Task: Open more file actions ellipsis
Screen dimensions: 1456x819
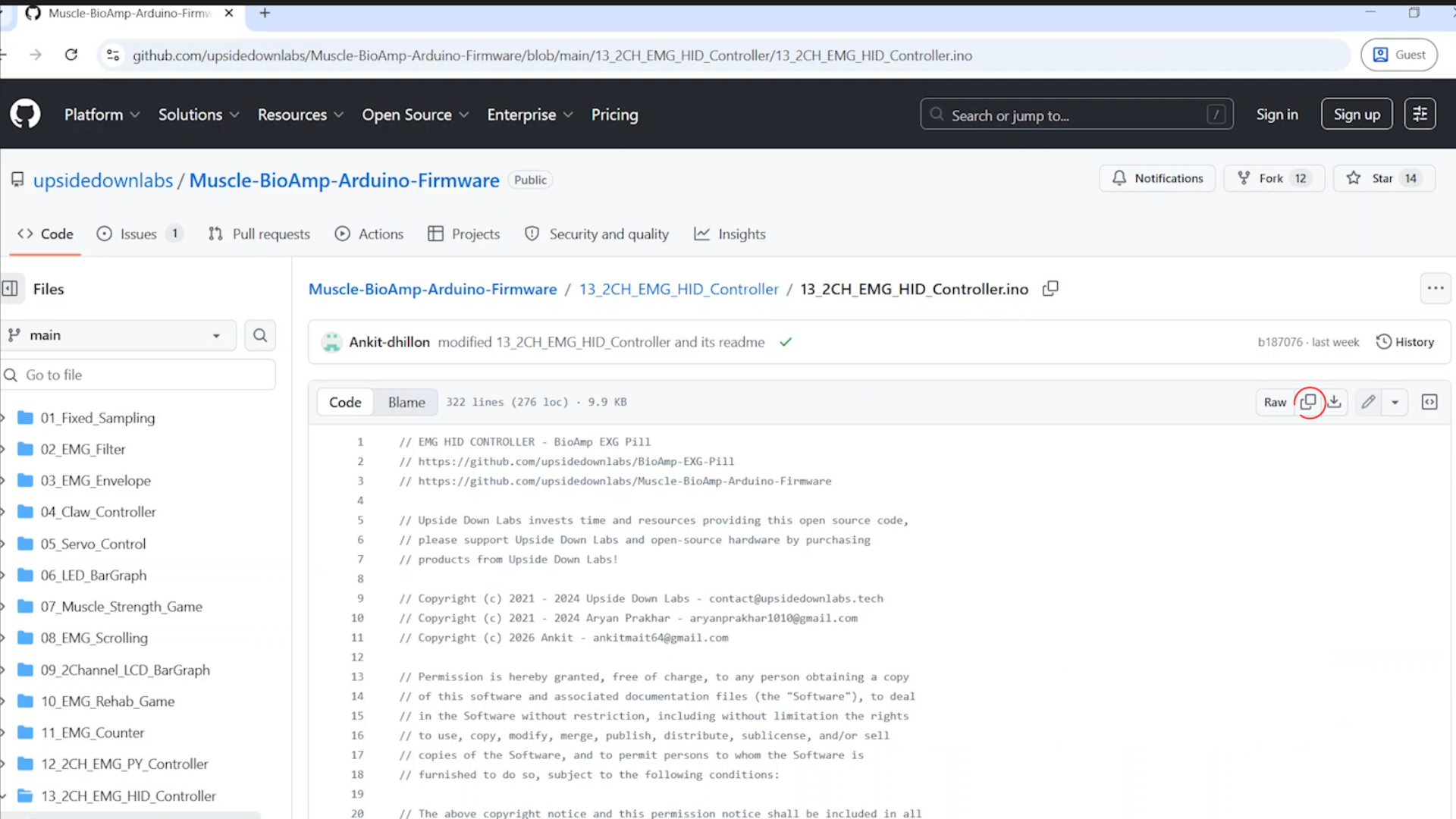Action: pos(1436,288)
